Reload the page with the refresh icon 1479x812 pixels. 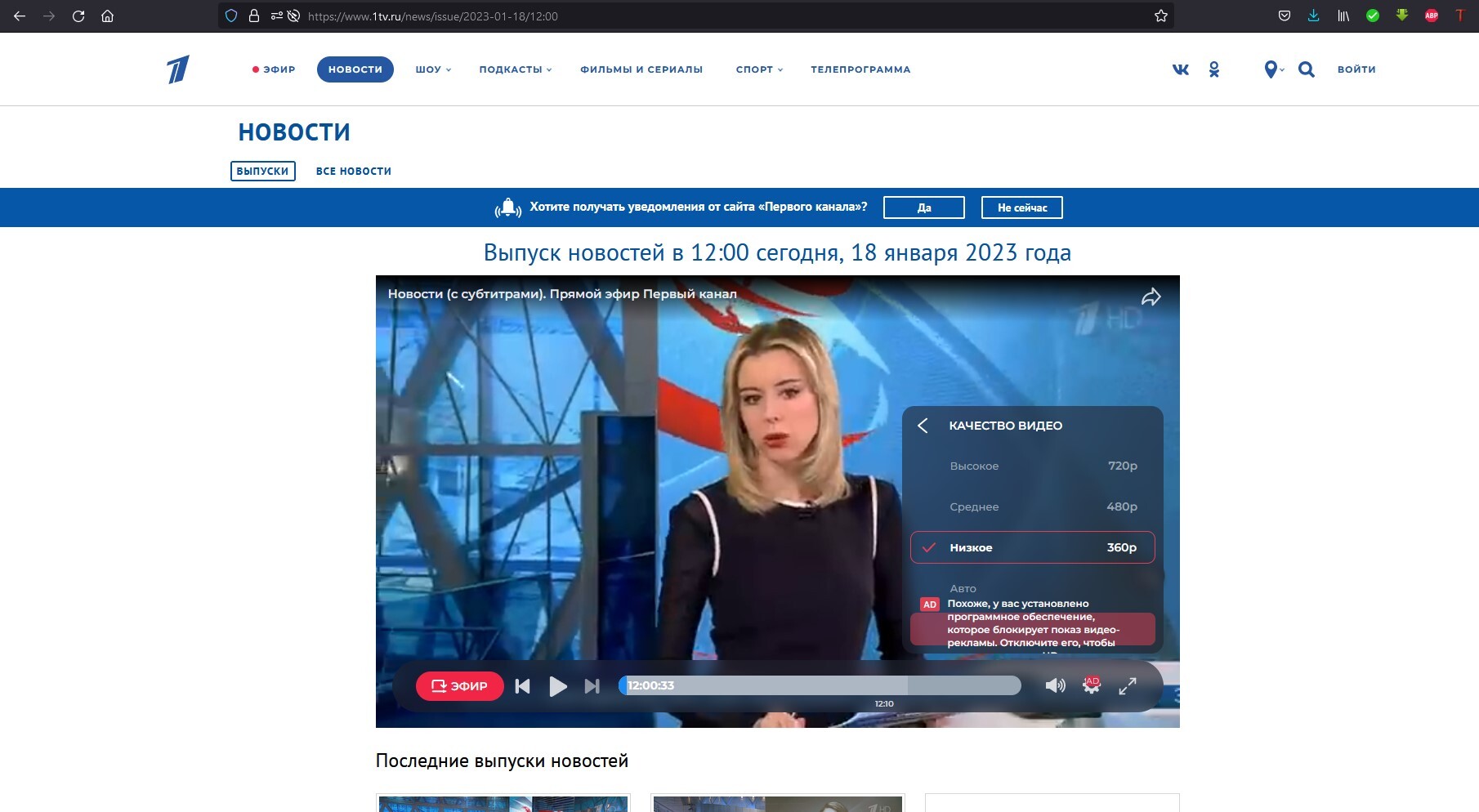(x=78, y=16)
